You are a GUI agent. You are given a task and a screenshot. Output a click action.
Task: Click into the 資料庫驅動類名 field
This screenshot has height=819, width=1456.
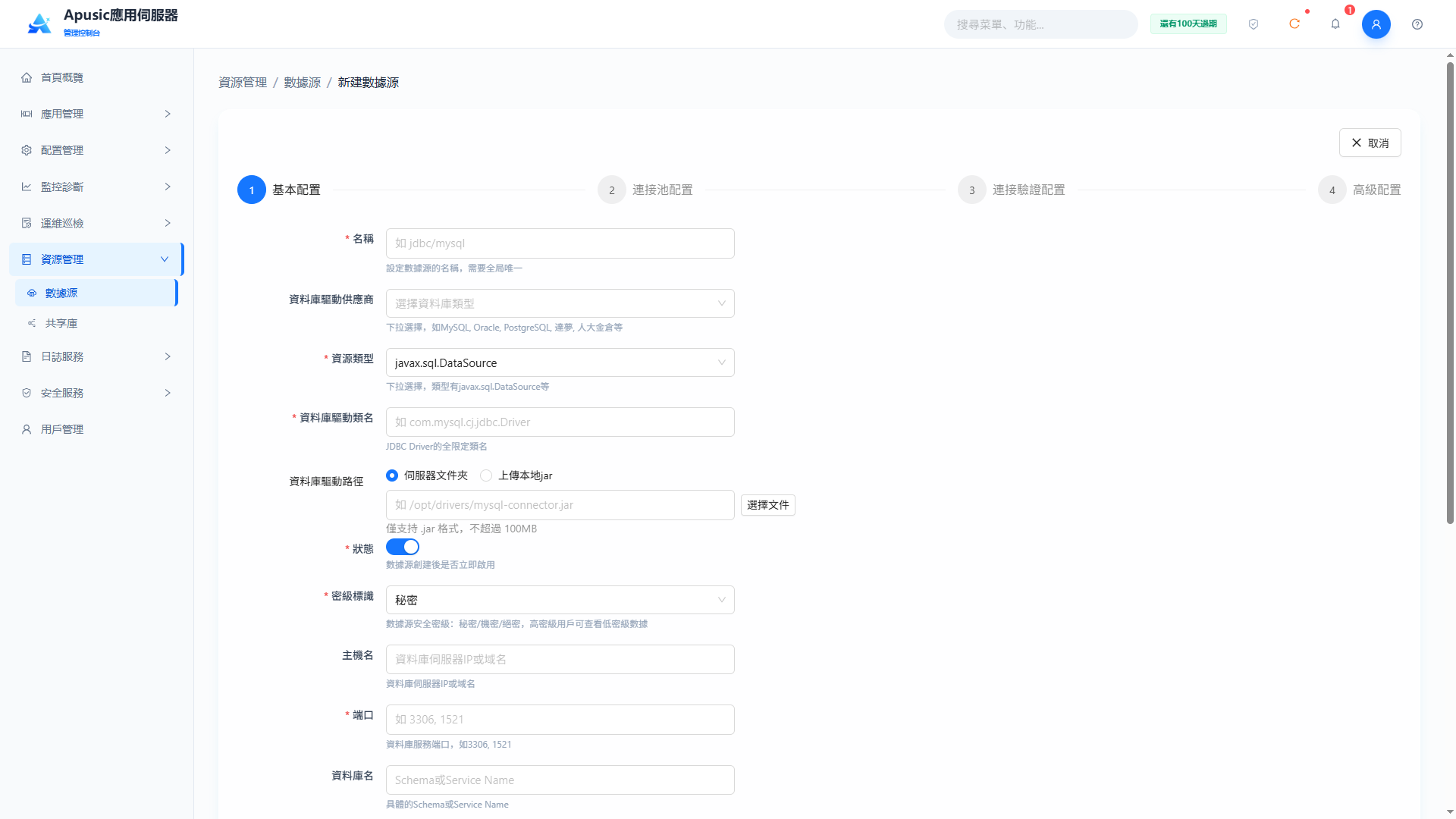(560, 422)
